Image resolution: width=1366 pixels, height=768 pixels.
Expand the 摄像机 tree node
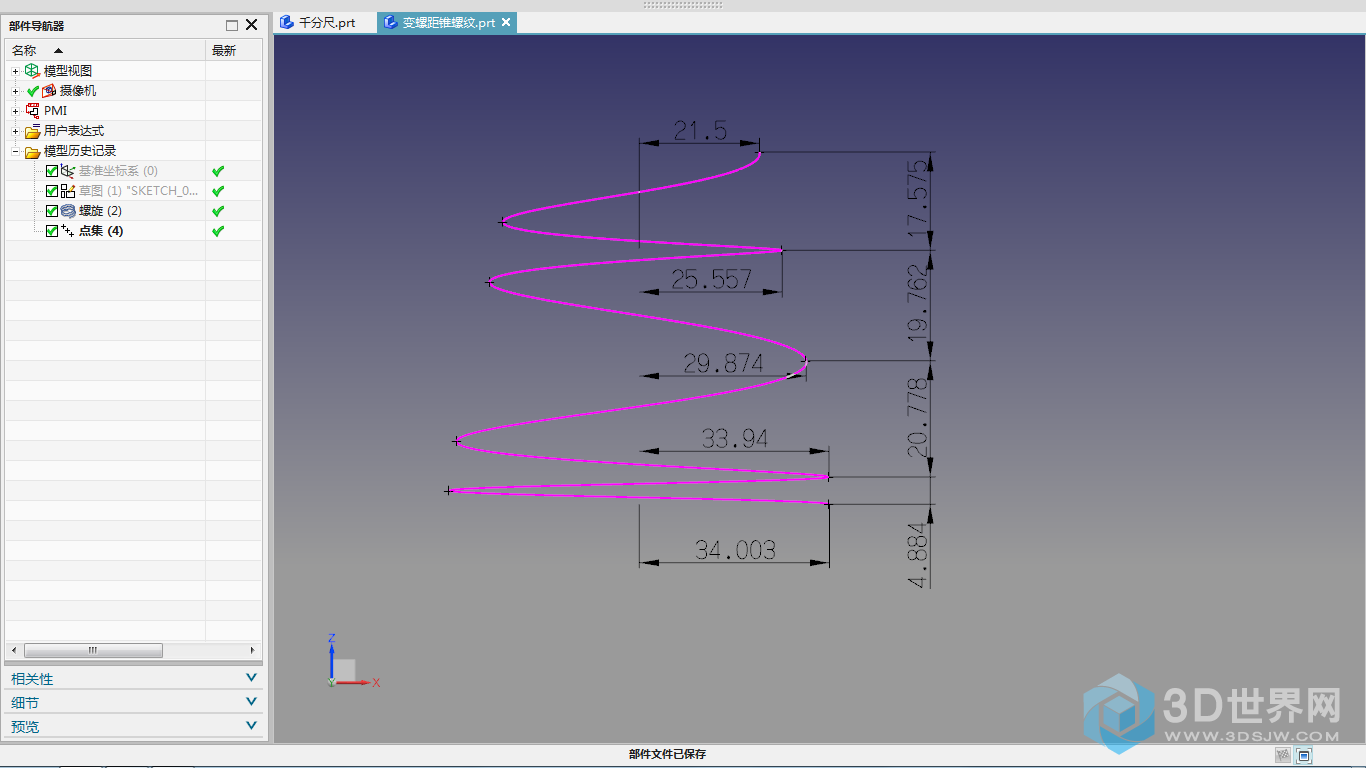tap(16, 91)
